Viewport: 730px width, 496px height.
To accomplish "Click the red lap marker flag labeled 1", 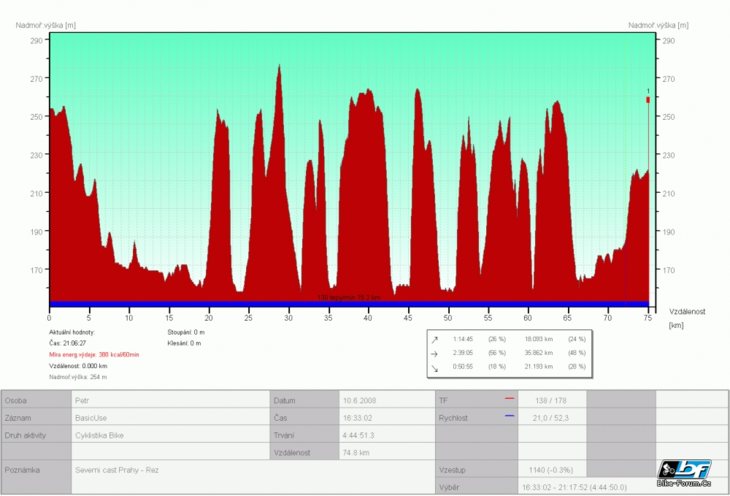I will coord(648,99).
